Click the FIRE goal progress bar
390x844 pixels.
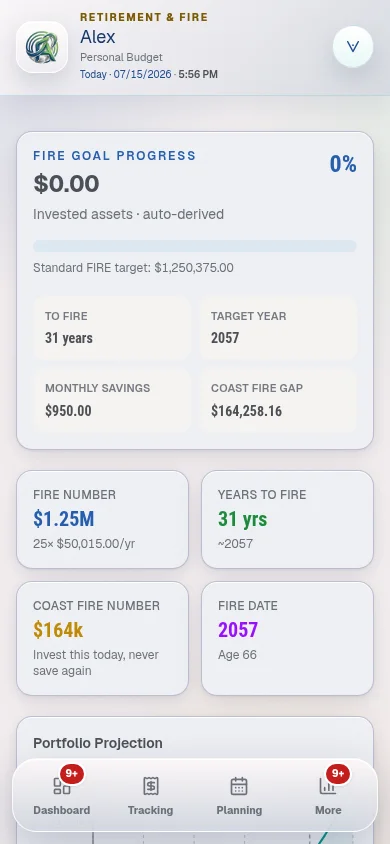(195, 246)
